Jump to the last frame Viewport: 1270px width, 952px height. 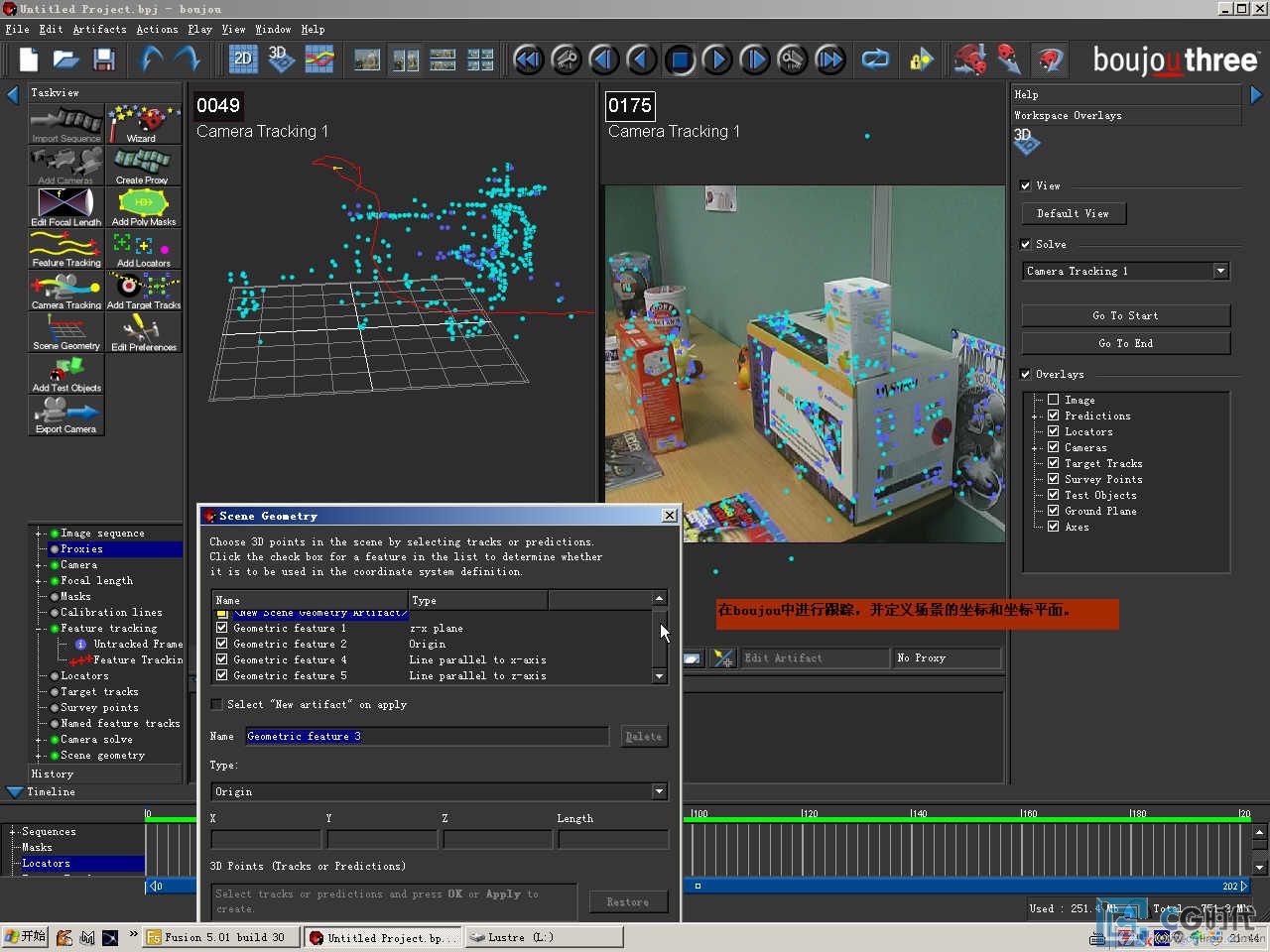point(830,59)
